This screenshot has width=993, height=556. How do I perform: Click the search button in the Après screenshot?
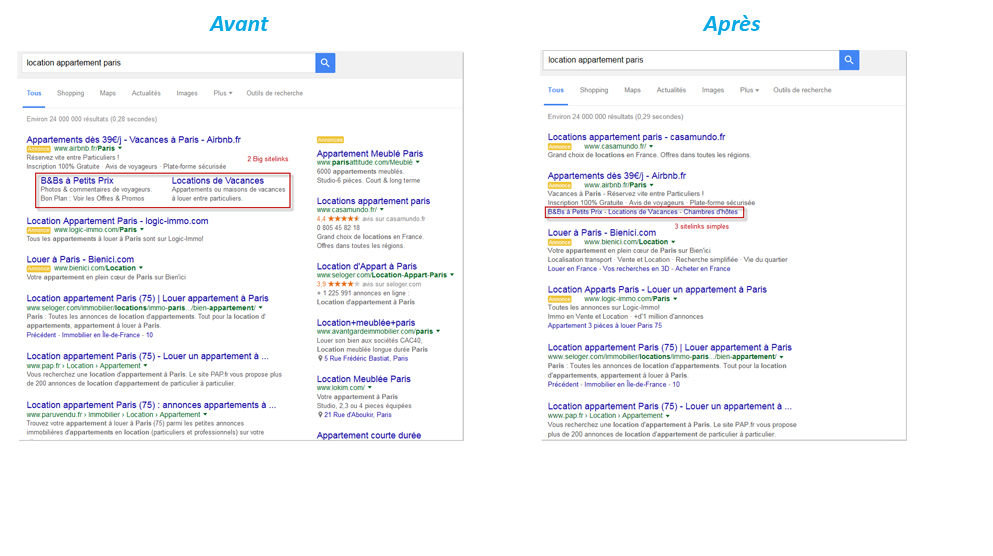(x=849, y=60)
